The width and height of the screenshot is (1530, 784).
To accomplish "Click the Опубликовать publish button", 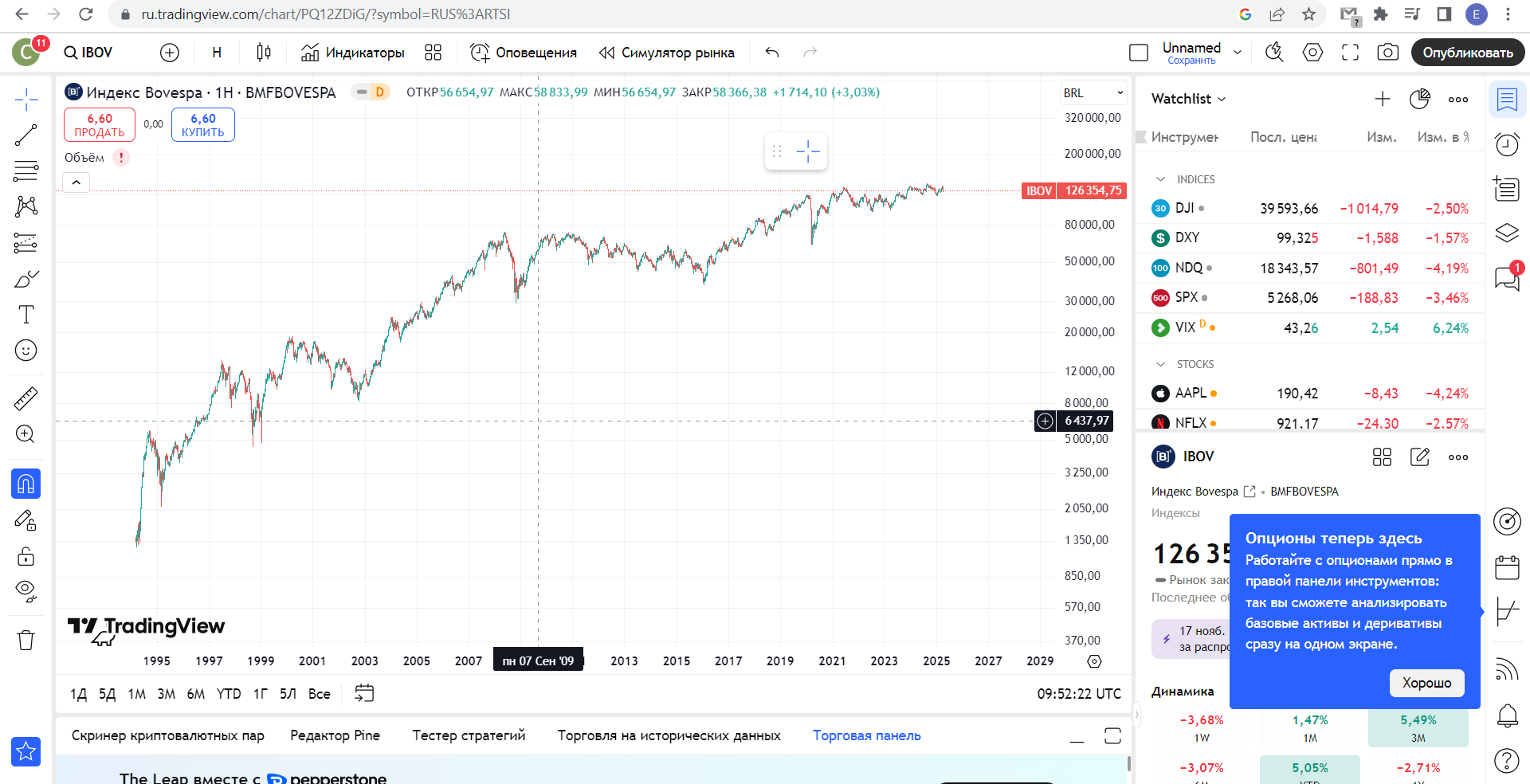I will click(x=1468, y=53).
